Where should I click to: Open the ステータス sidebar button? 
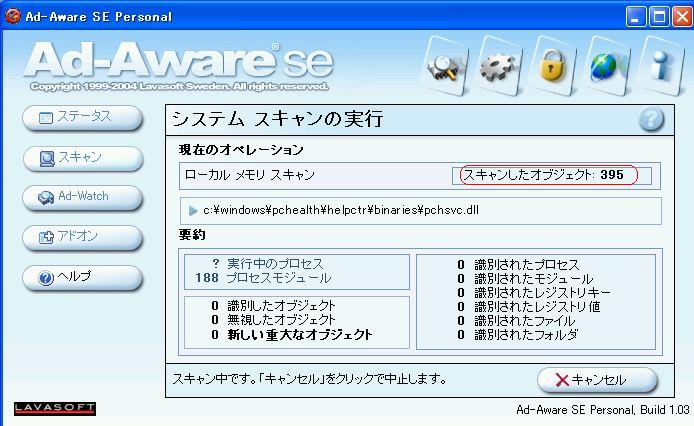83,117
